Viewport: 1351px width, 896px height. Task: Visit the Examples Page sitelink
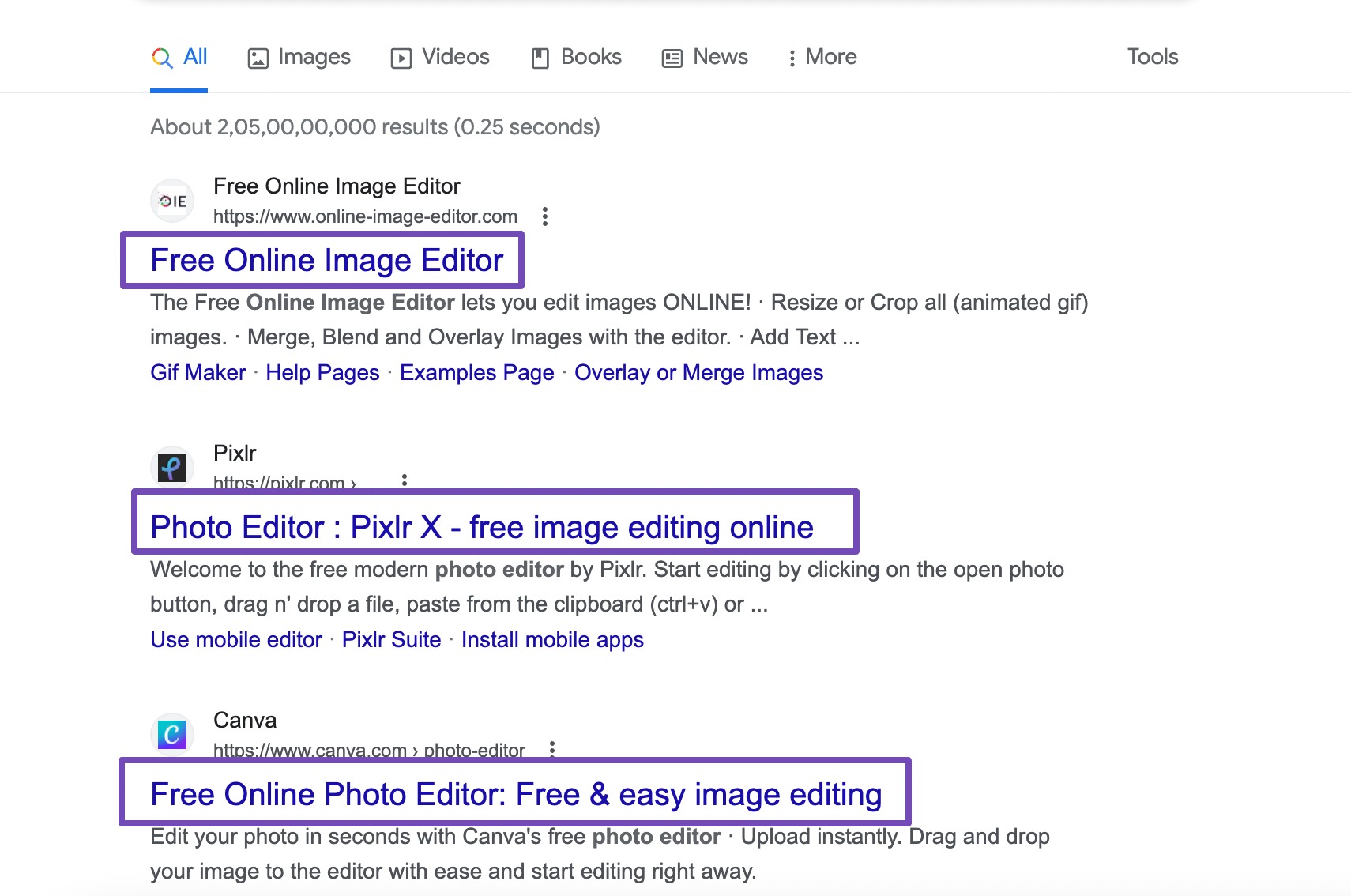(477, 372)
